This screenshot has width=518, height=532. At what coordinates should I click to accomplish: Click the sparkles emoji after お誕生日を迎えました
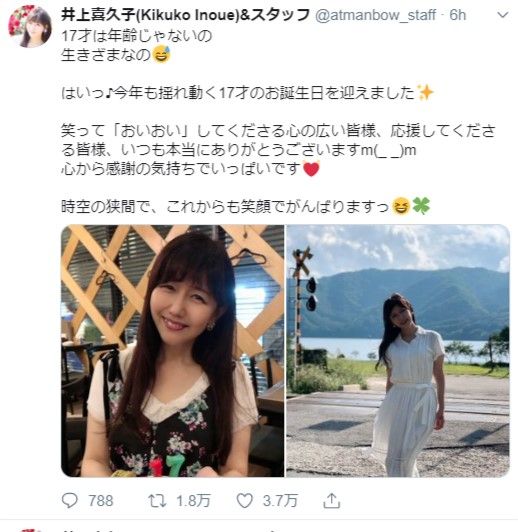(425, 92)
